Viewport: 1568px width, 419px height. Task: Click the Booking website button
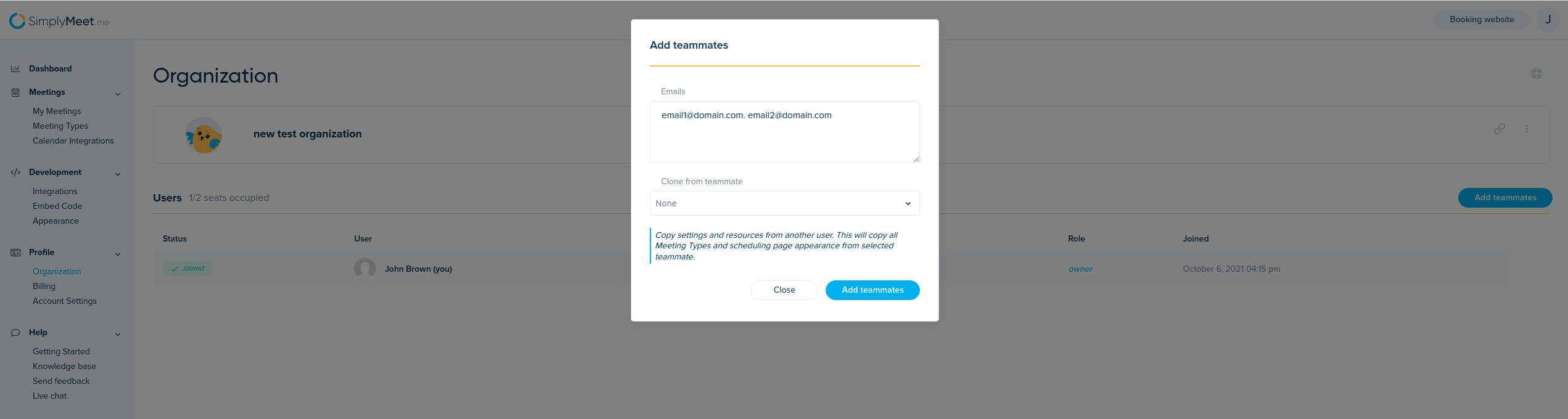(1481, 20)
